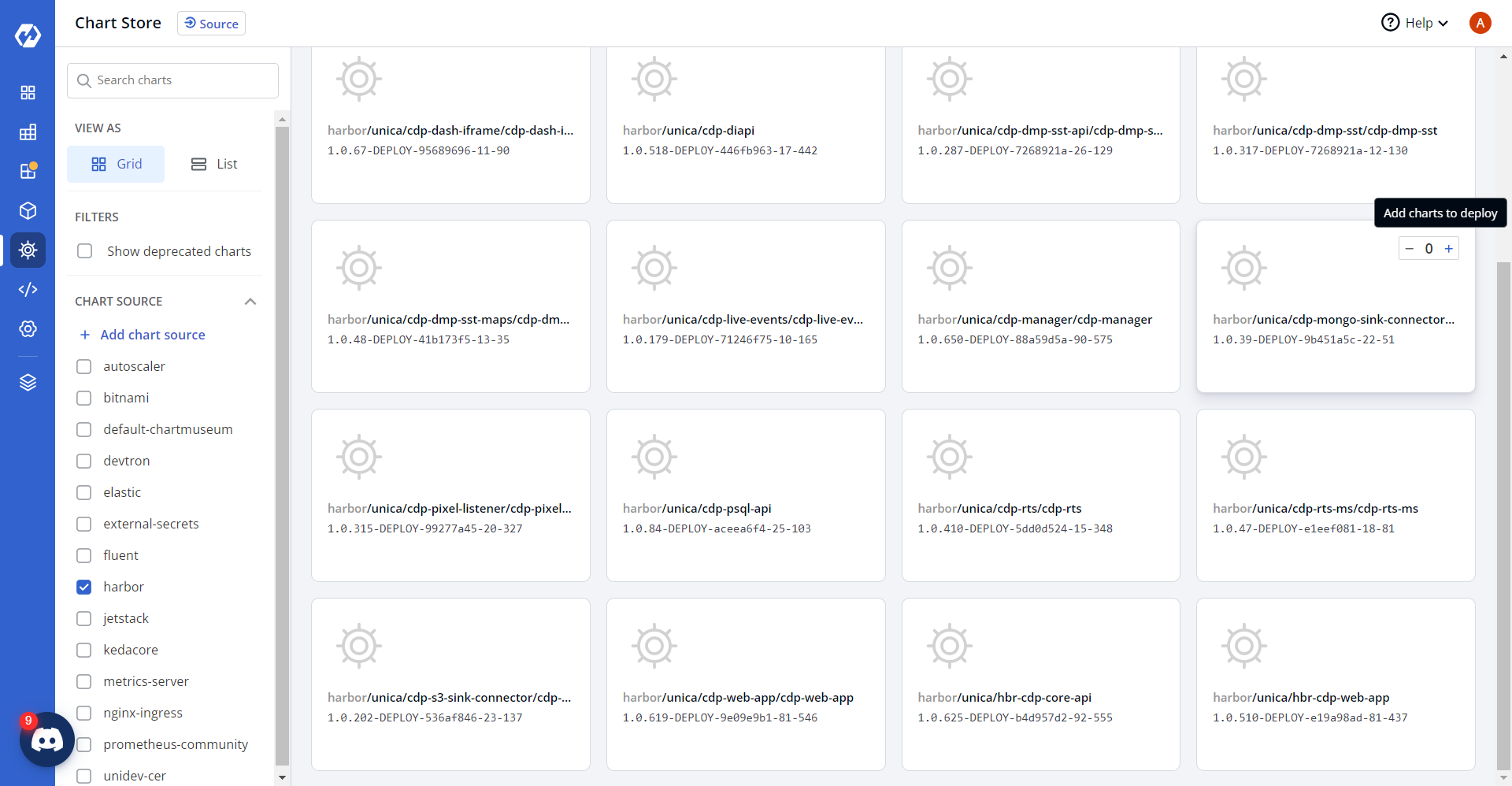Open the cube resource browser icon

click(x=28, y=211)
